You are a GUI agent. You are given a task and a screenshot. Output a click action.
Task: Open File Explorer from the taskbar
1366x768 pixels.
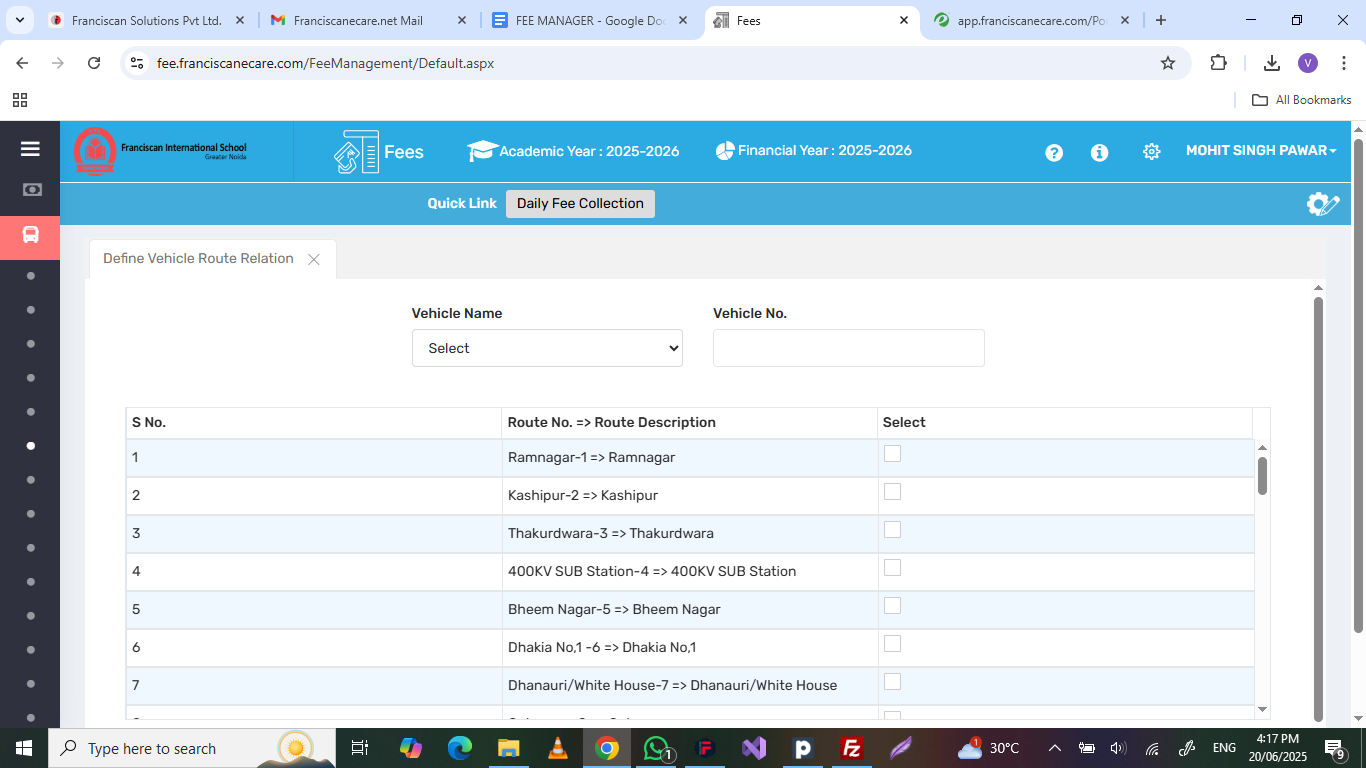pos(508,748)
